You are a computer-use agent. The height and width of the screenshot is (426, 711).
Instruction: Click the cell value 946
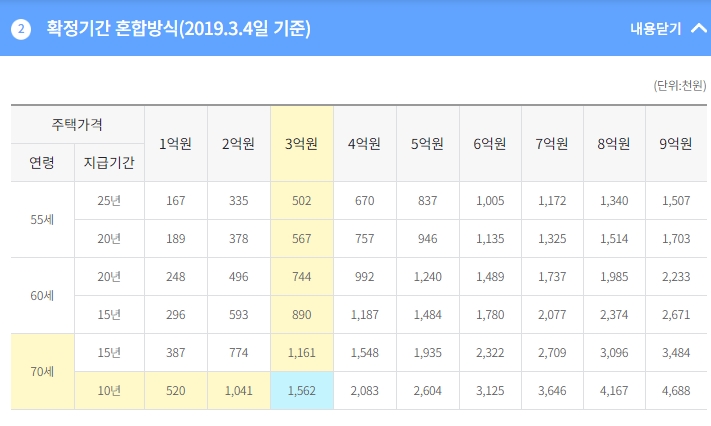[428, 239]
